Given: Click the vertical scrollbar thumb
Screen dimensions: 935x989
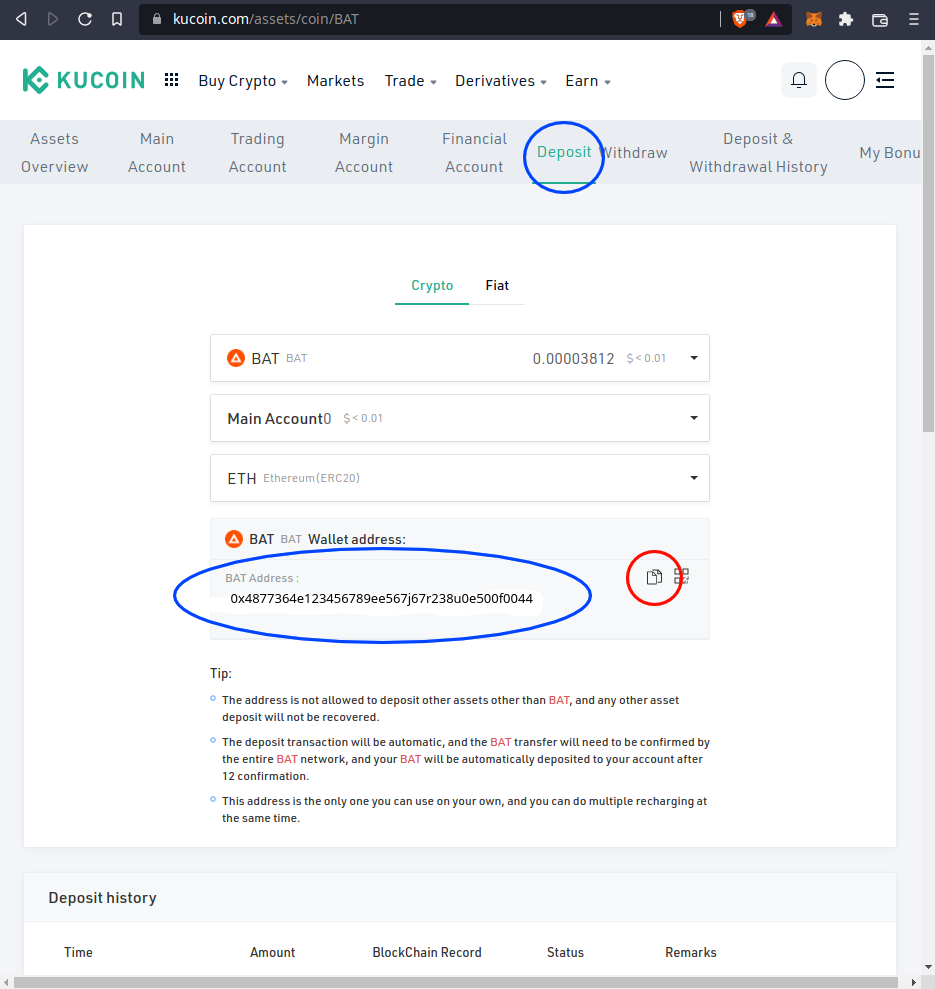Looking at the screenshot, I should [928, 243].
